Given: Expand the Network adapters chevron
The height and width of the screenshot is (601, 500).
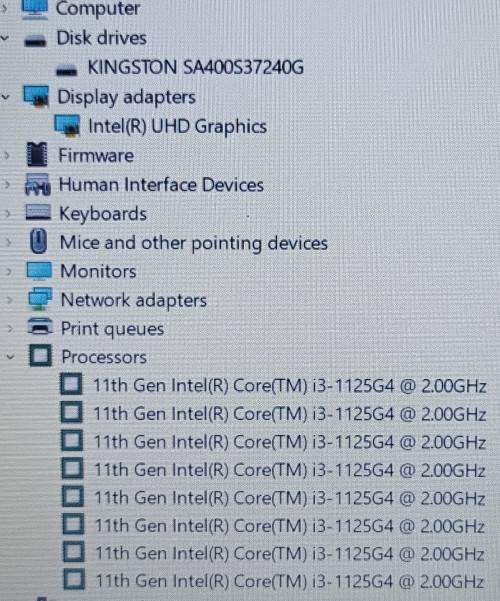Looking at the screenshot, I should coord(9,300).
